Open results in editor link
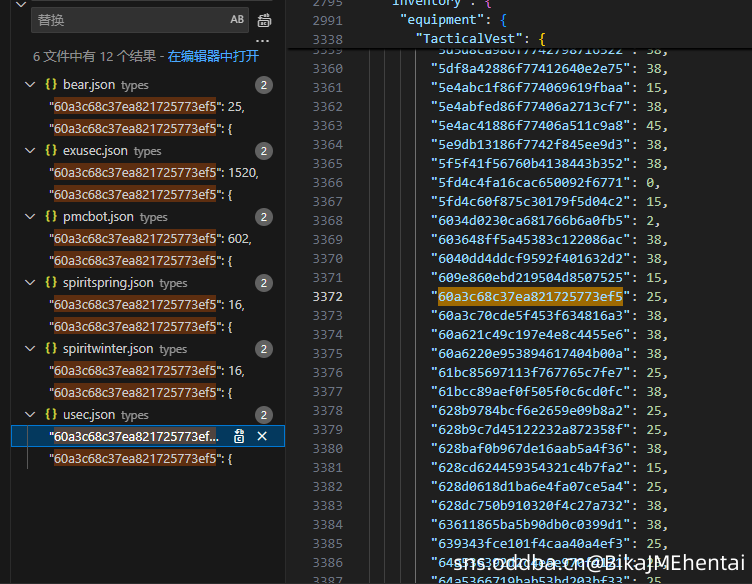752x584 pixels. [213, 56]
